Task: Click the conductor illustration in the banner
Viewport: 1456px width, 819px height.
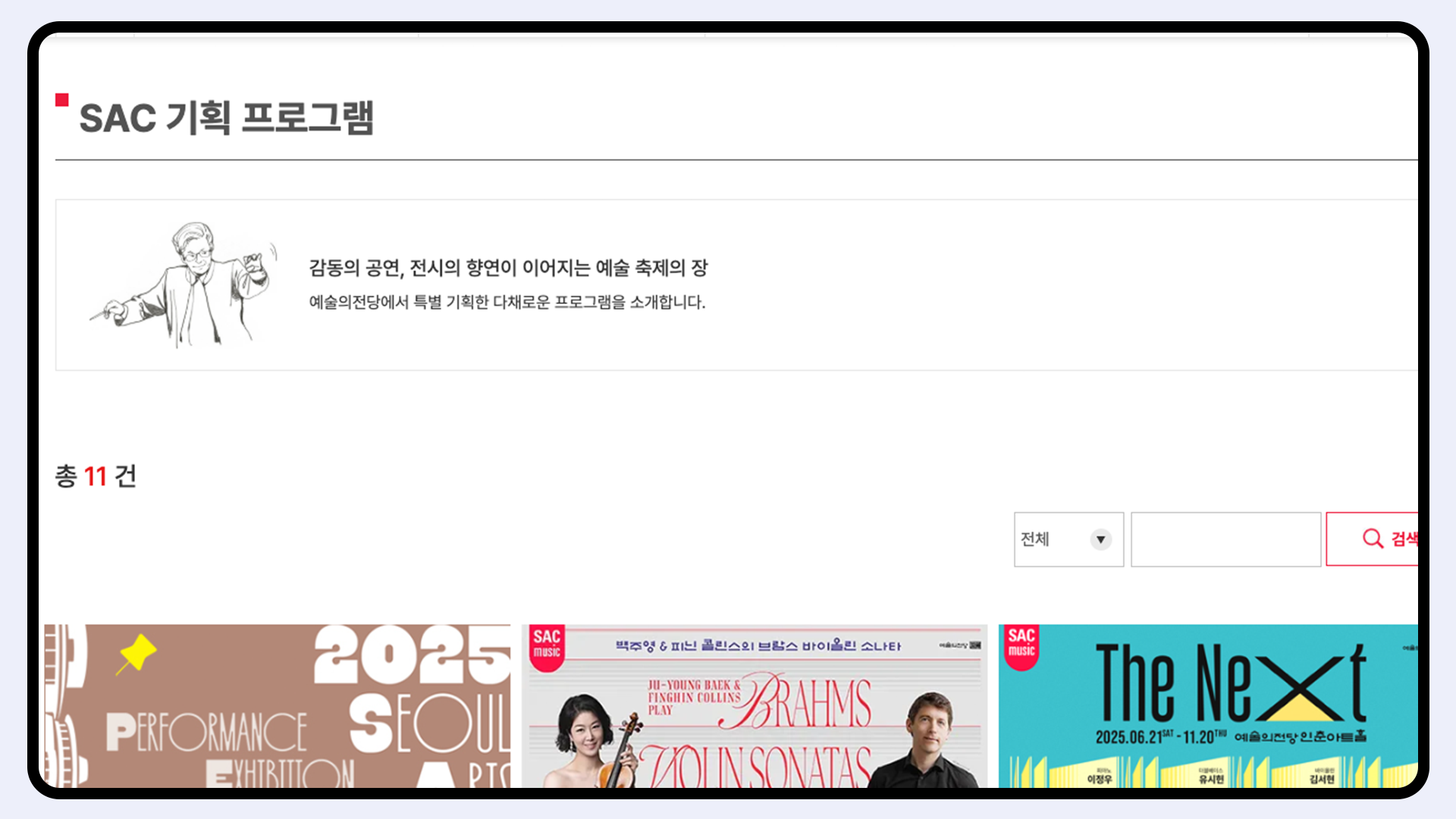Action: coord(184,285)
